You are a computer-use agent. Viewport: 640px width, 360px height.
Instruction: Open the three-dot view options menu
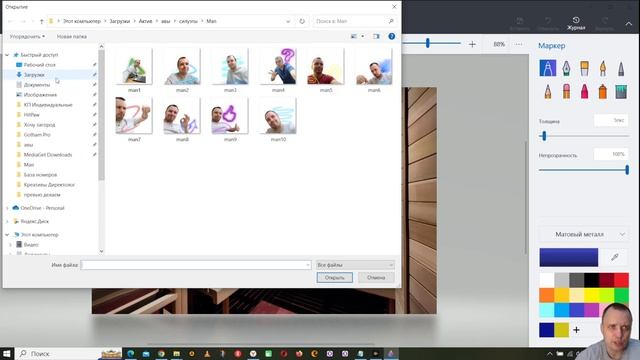pyautogui.click(x=518, y=44)
